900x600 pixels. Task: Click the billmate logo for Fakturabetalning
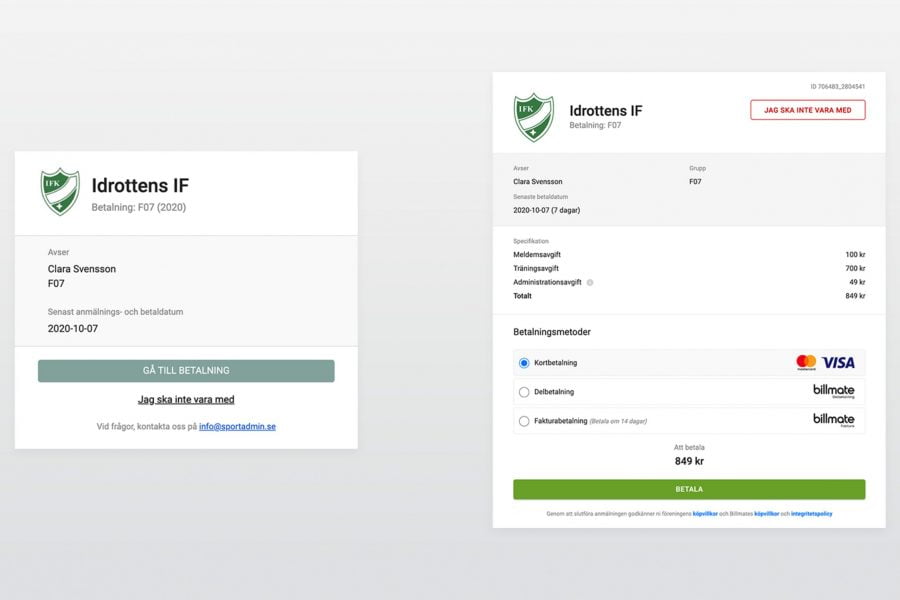[x=833, y=420]
